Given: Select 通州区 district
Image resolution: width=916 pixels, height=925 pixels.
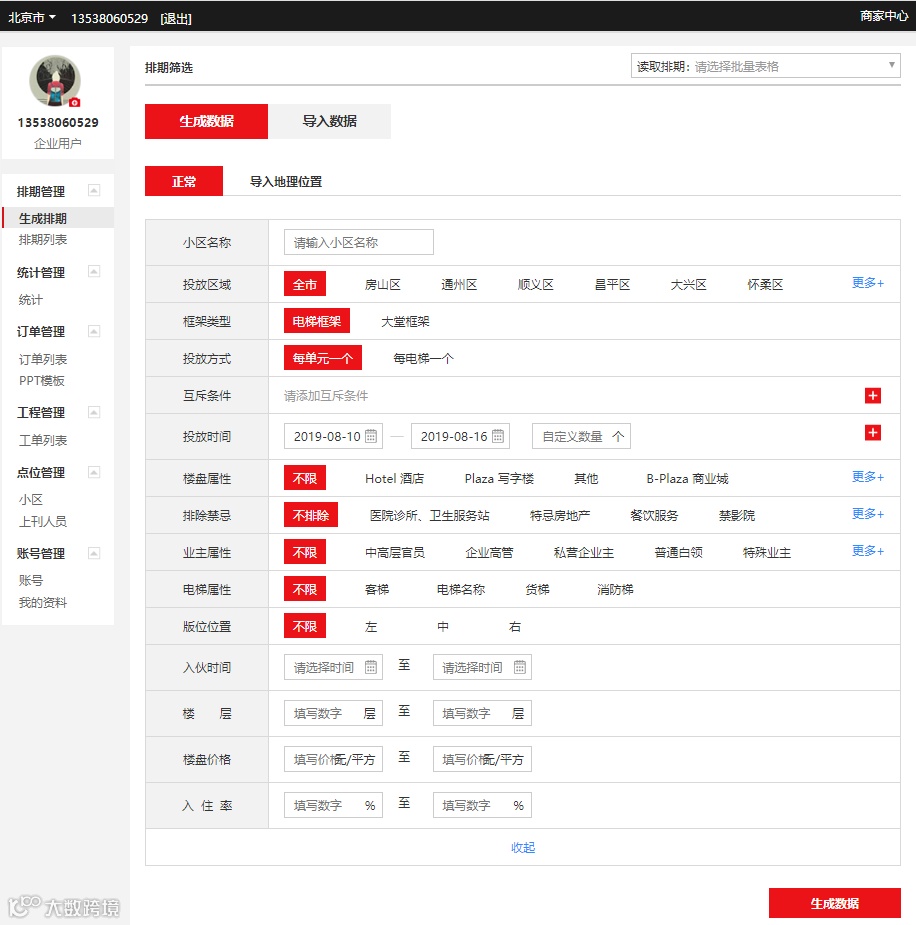Looking at the screenshot, I should 459,284.
